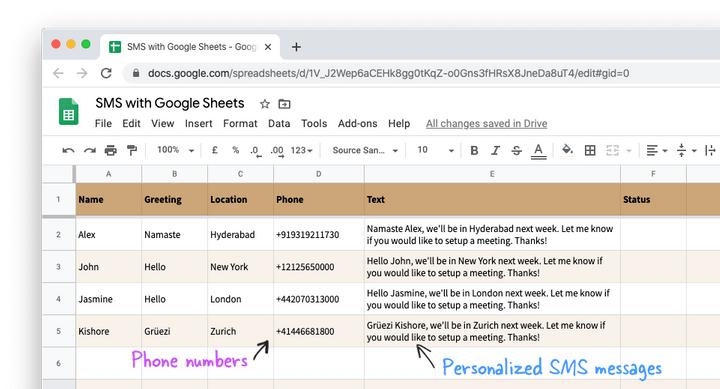Select phone number +12125650000
This screenshot has width=720, height=389.
319,267
